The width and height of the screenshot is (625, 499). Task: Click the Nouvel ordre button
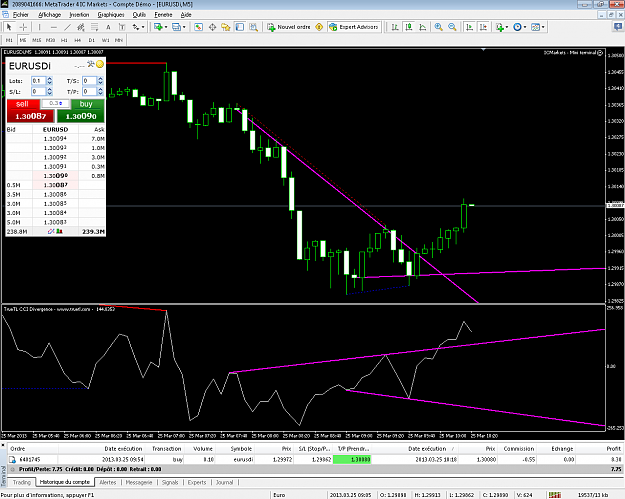pos(289,27)
